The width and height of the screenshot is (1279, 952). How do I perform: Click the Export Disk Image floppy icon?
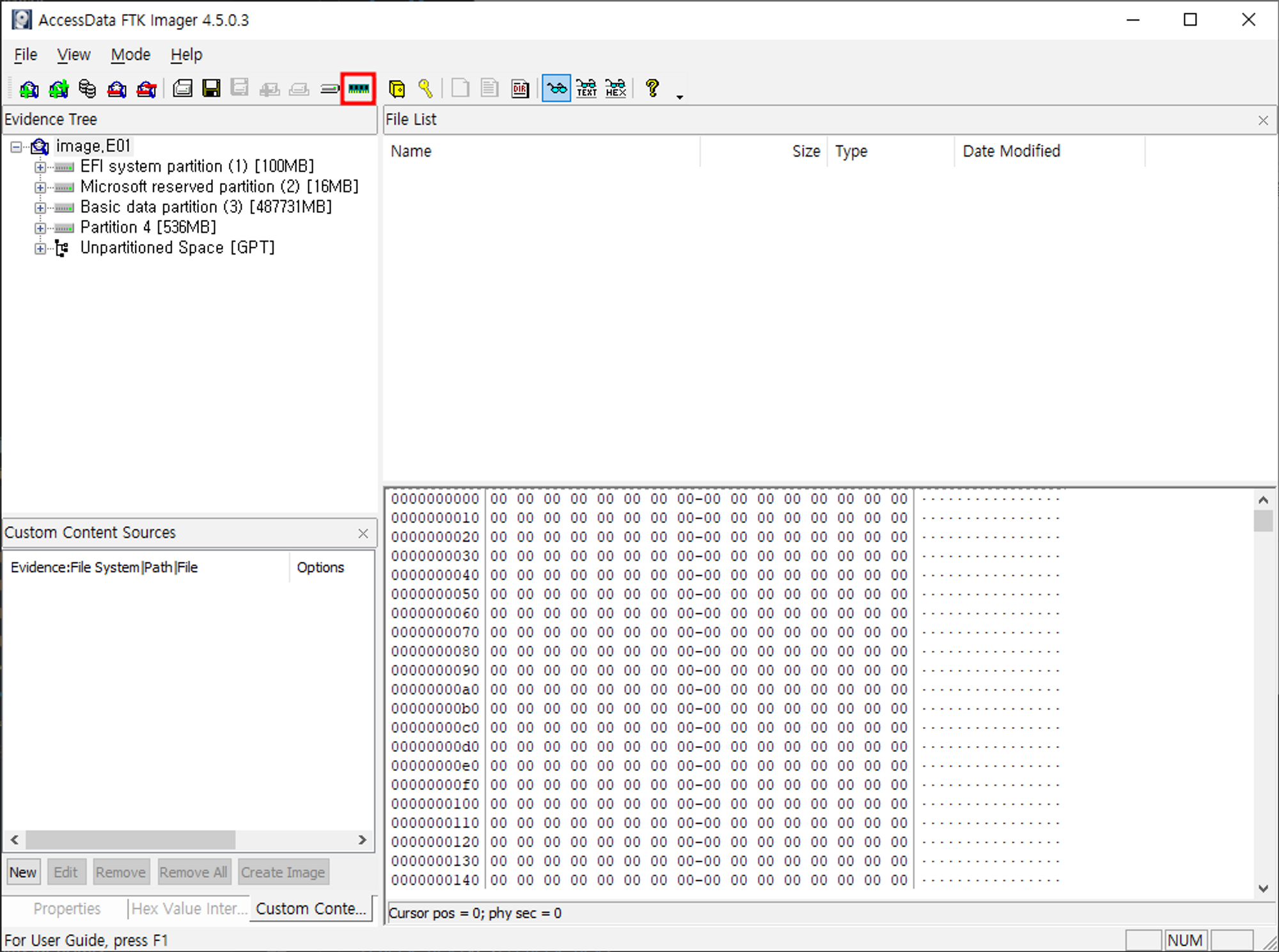click(x=211, y=88)
